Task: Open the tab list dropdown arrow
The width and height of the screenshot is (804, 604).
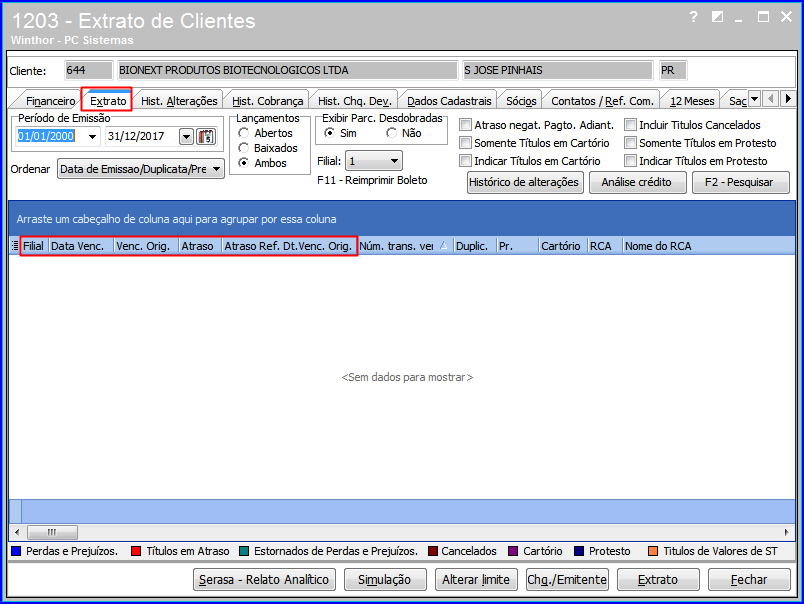Action: [x=754, y=98]
